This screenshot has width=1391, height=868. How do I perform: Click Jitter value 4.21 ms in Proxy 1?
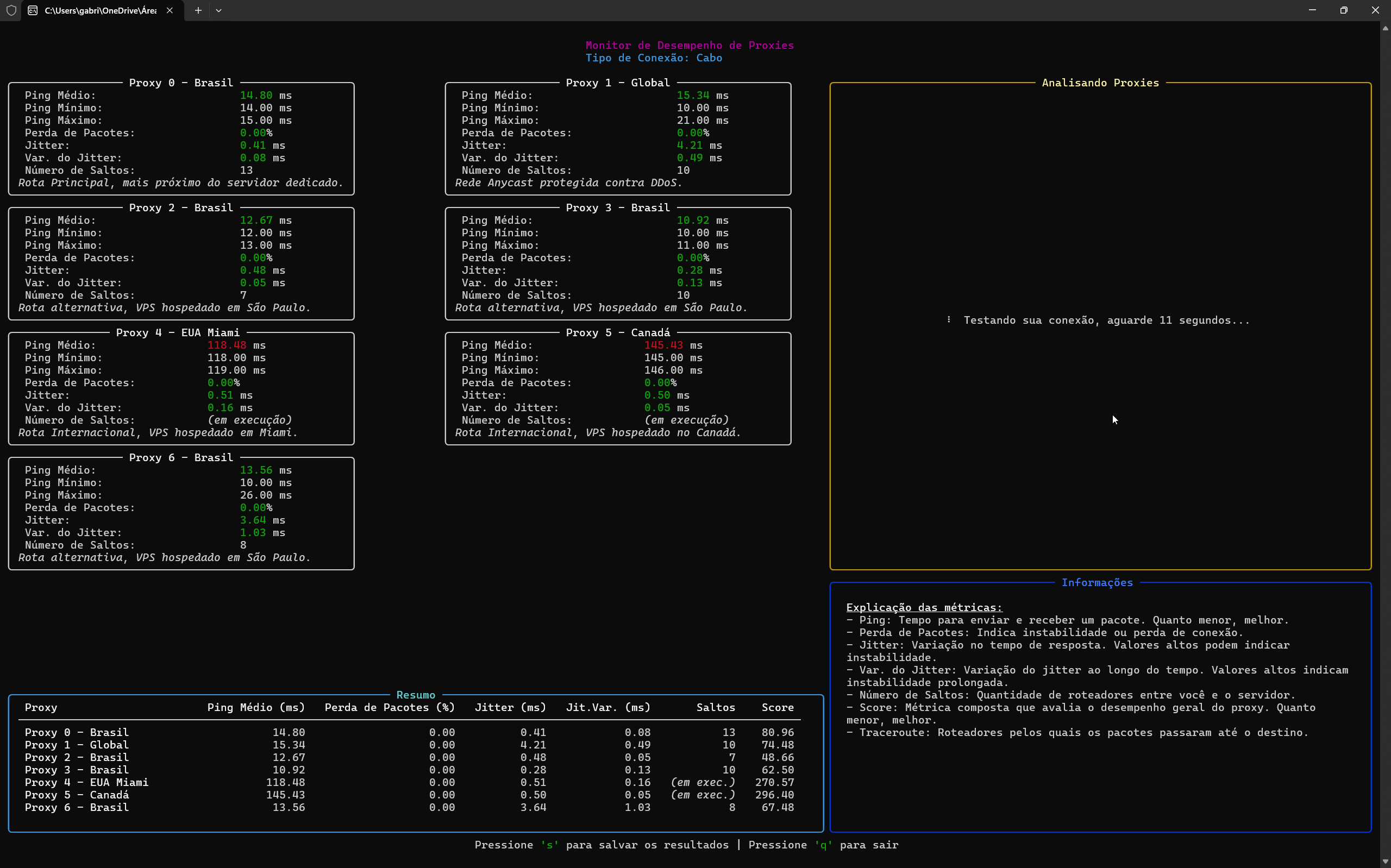coord(699,146)
